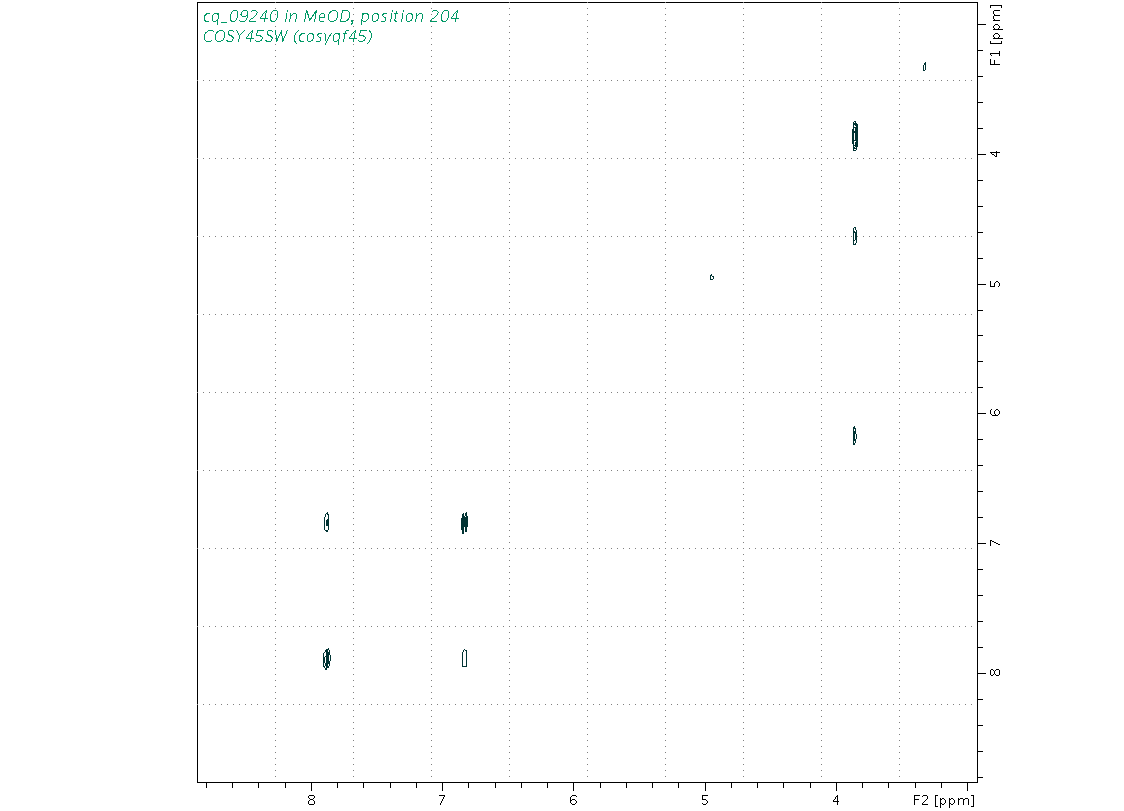The height and width of the screenshot is (811, 1124).
Task: Pick cross peak at F2 3.85, F1 6.15
Action: pyautogui.click(x=854, y=435)
